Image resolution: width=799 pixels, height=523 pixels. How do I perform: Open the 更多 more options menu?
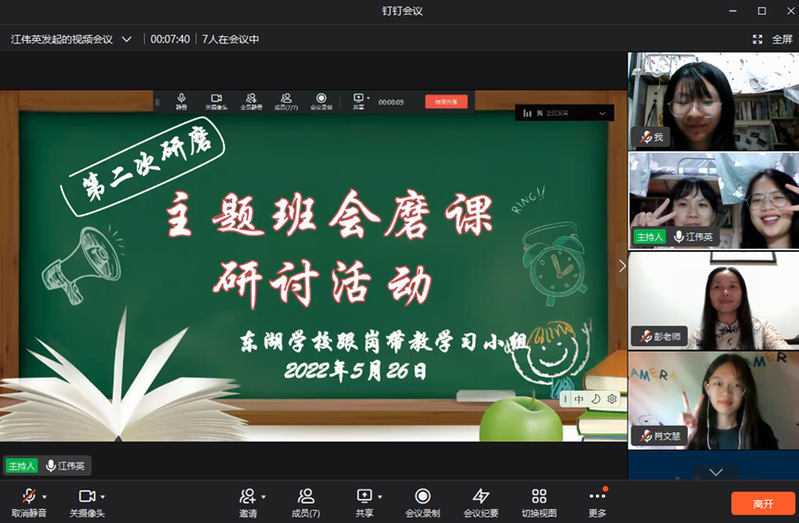[597, 496]
